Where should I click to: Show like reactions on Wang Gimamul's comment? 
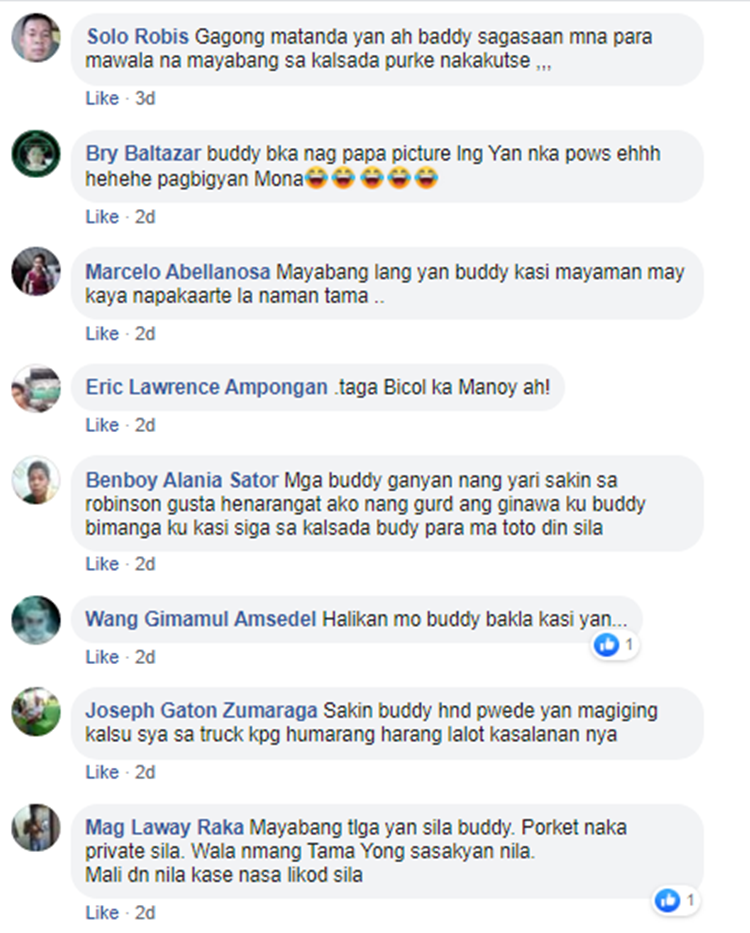pos(615,644)
